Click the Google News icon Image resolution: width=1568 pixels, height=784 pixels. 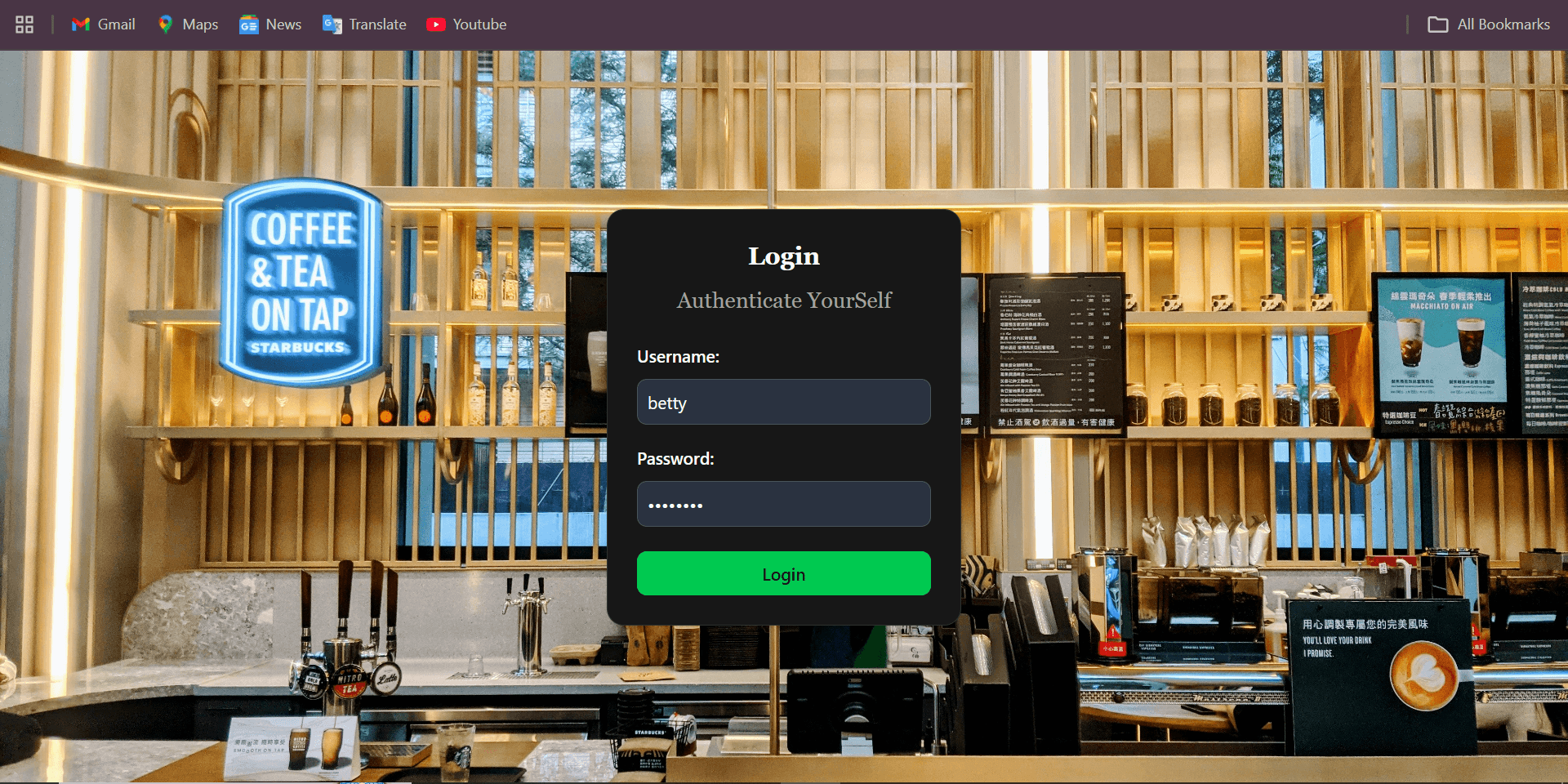[x=248, y=24]
